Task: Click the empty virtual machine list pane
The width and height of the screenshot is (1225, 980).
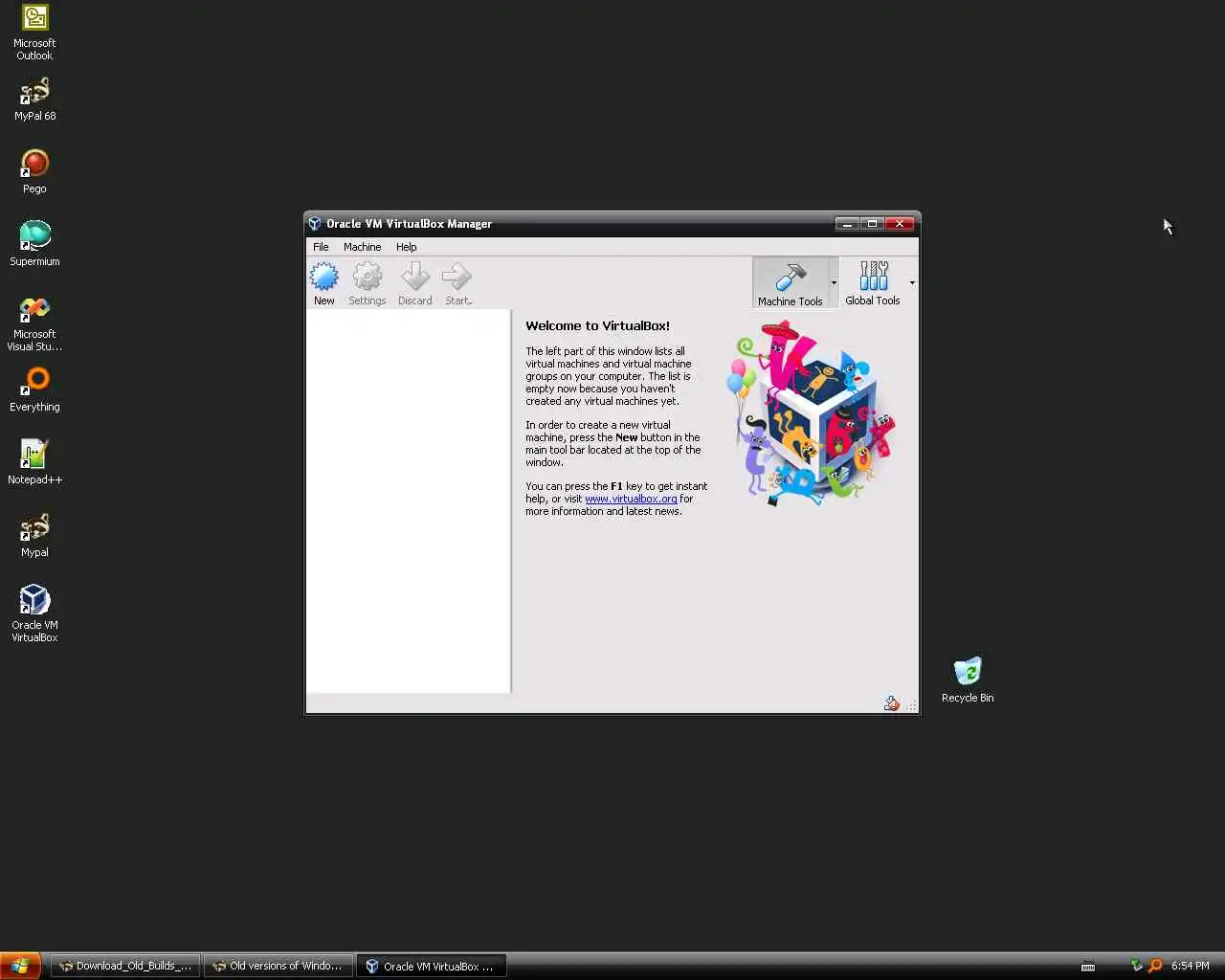Action: pyautogui.click(x=409, y=501)
